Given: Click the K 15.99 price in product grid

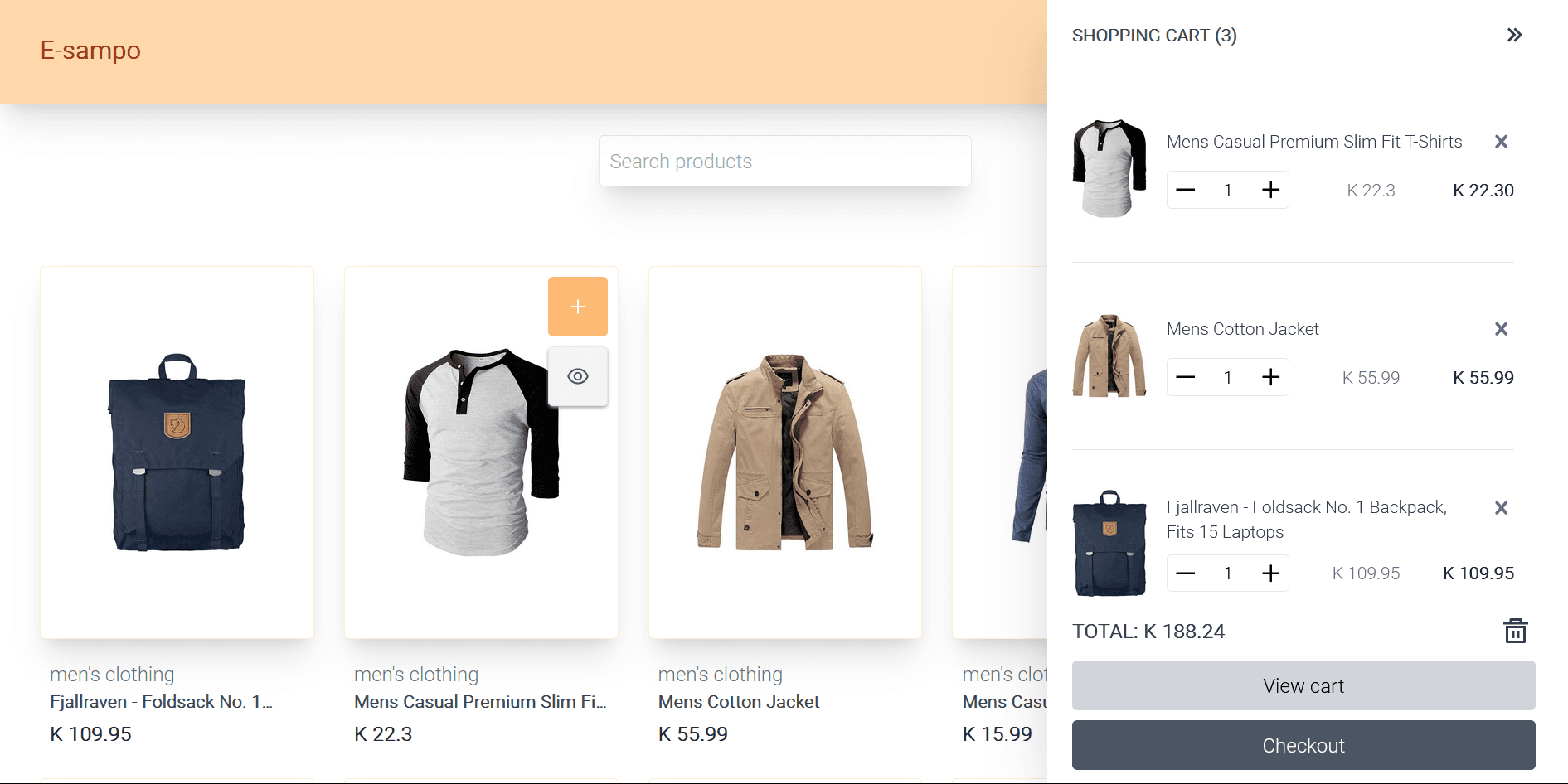Looking at the screenshot, I should (998, 734).
